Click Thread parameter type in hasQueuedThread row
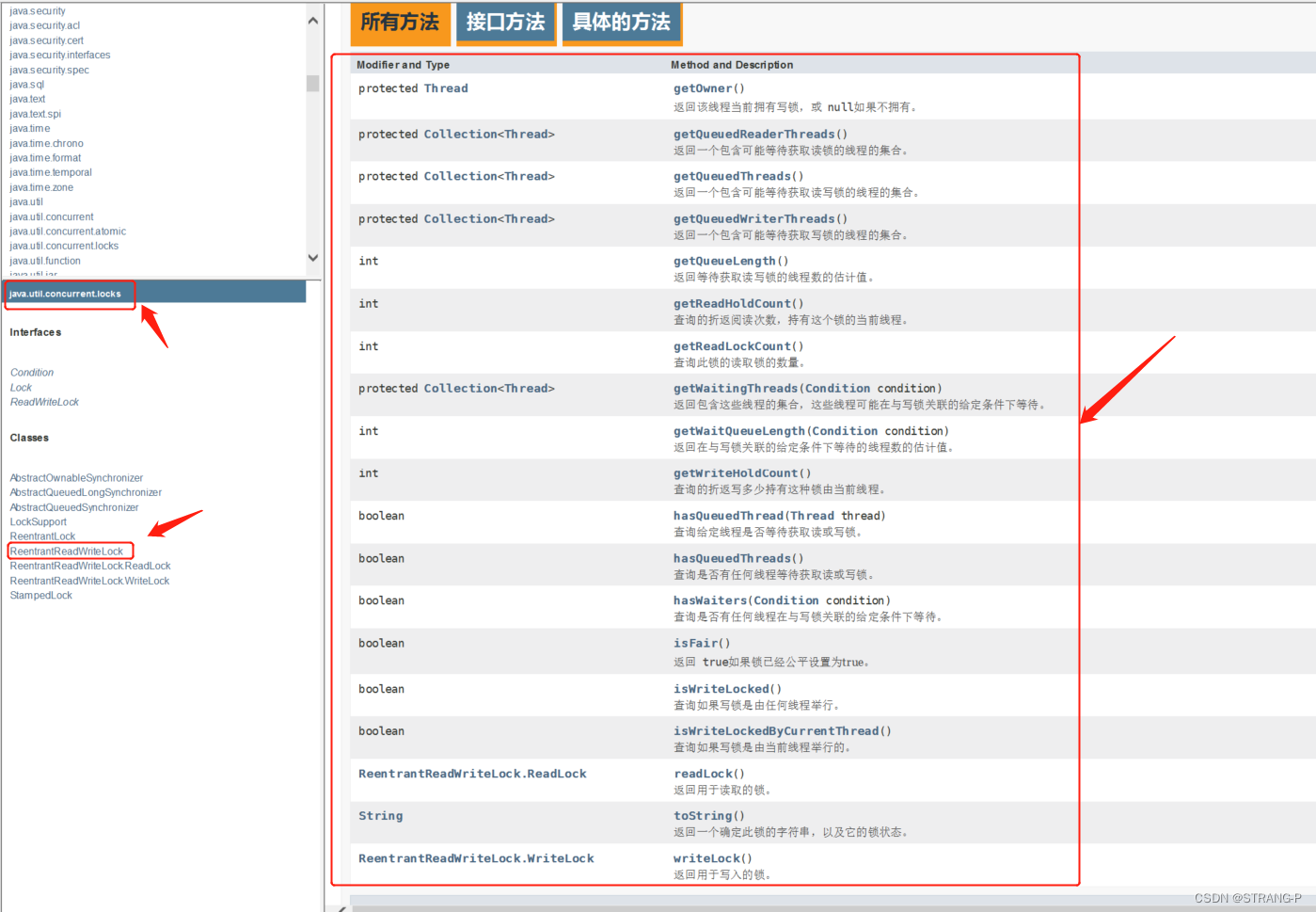The height and width of the screenshot is (912, 1316). (x=812, y=516)
